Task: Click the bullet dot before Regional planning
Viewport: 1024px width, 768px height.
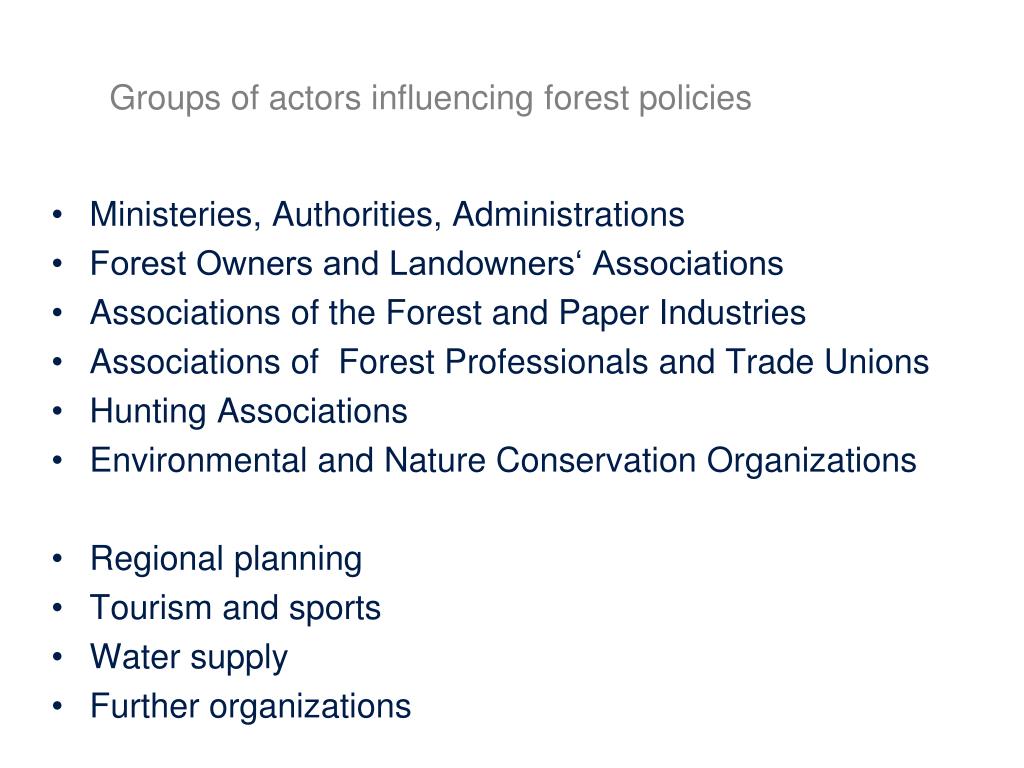Action: pyautogui.click(x=57, y=558)
